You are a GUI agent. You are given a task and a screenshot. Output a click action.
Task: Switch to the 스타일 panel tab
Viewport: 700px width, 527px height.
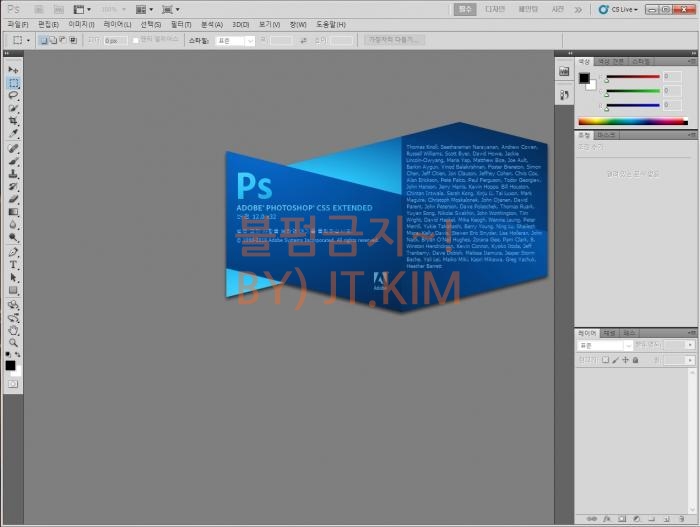pyautogui.click(x=640, y=61)
